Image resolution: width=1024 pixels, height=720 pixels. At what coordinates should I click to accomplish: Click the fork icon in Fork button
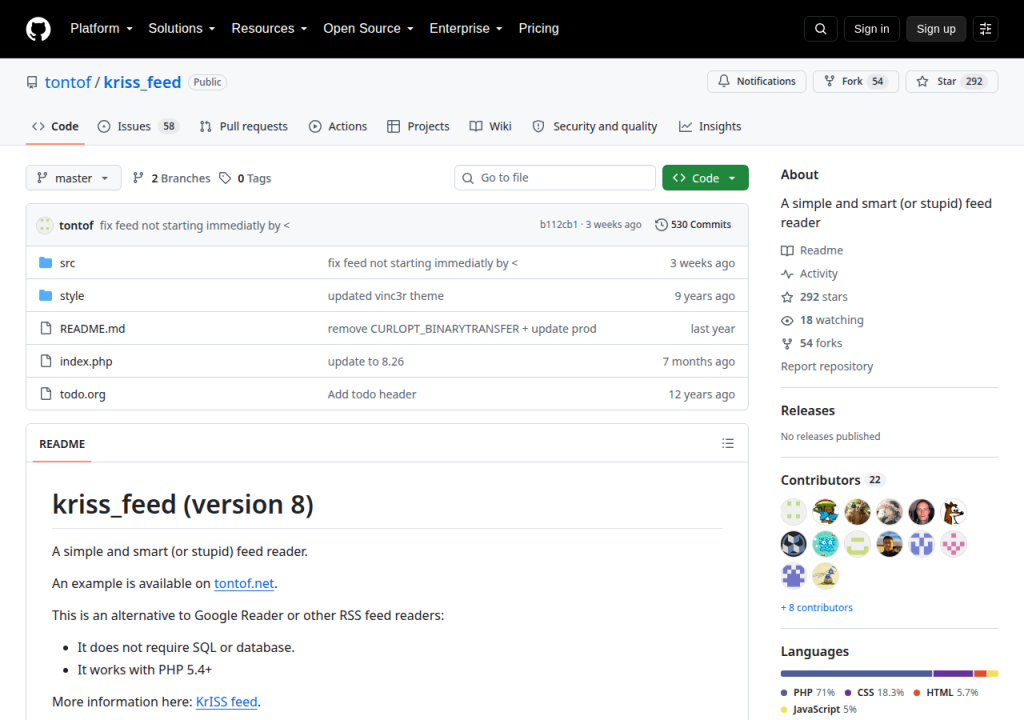(829, 81)
